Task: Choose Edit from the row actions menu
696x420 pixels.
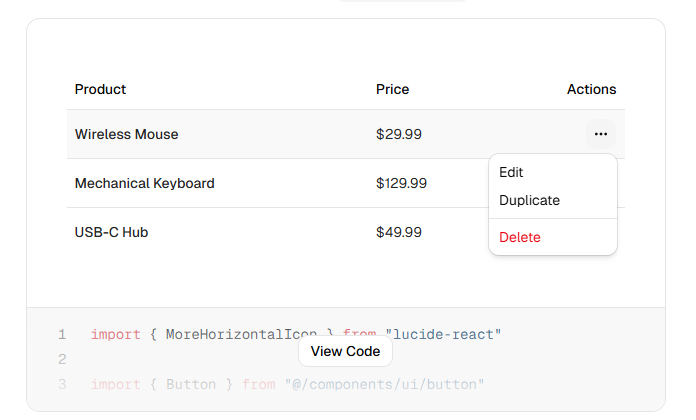Action: (511, 173)
